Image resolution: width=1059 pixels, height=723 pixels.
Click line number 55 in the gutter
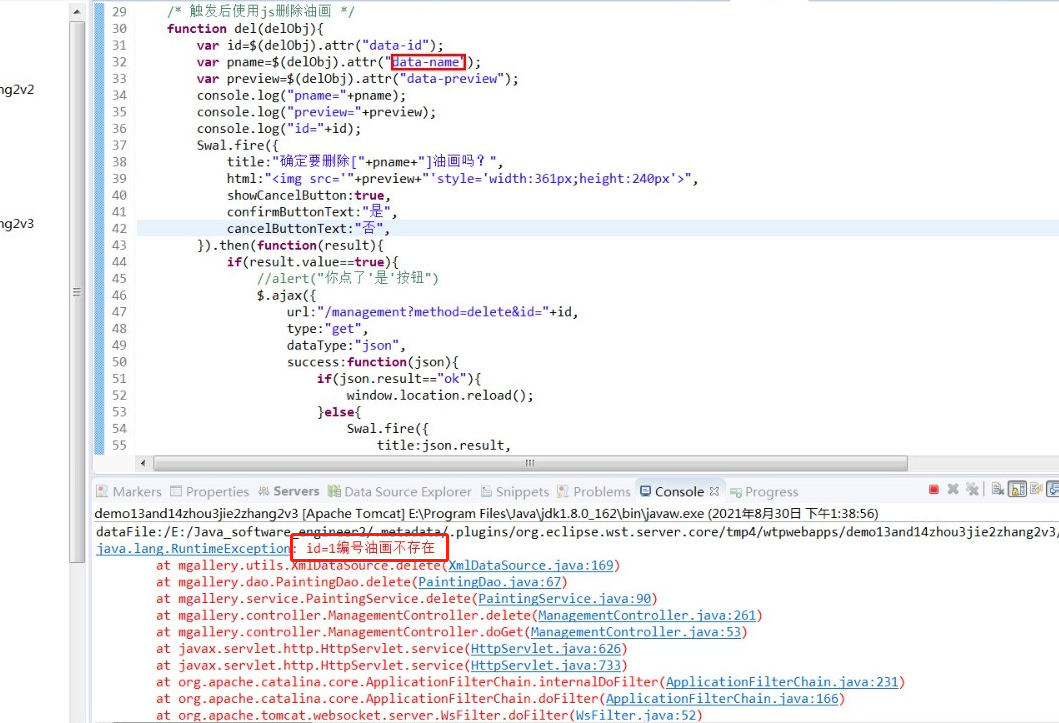[120, 445]
